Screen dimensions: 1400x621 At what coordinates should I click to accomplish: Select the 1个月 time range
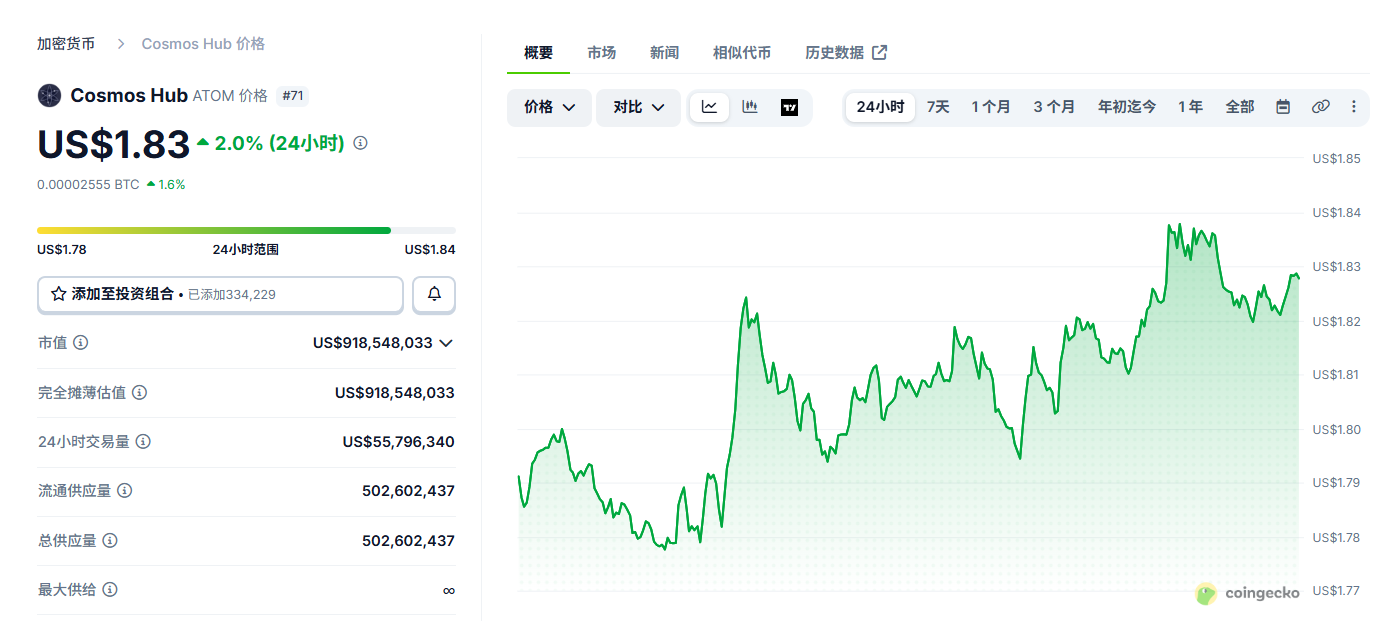pos(991,107)
